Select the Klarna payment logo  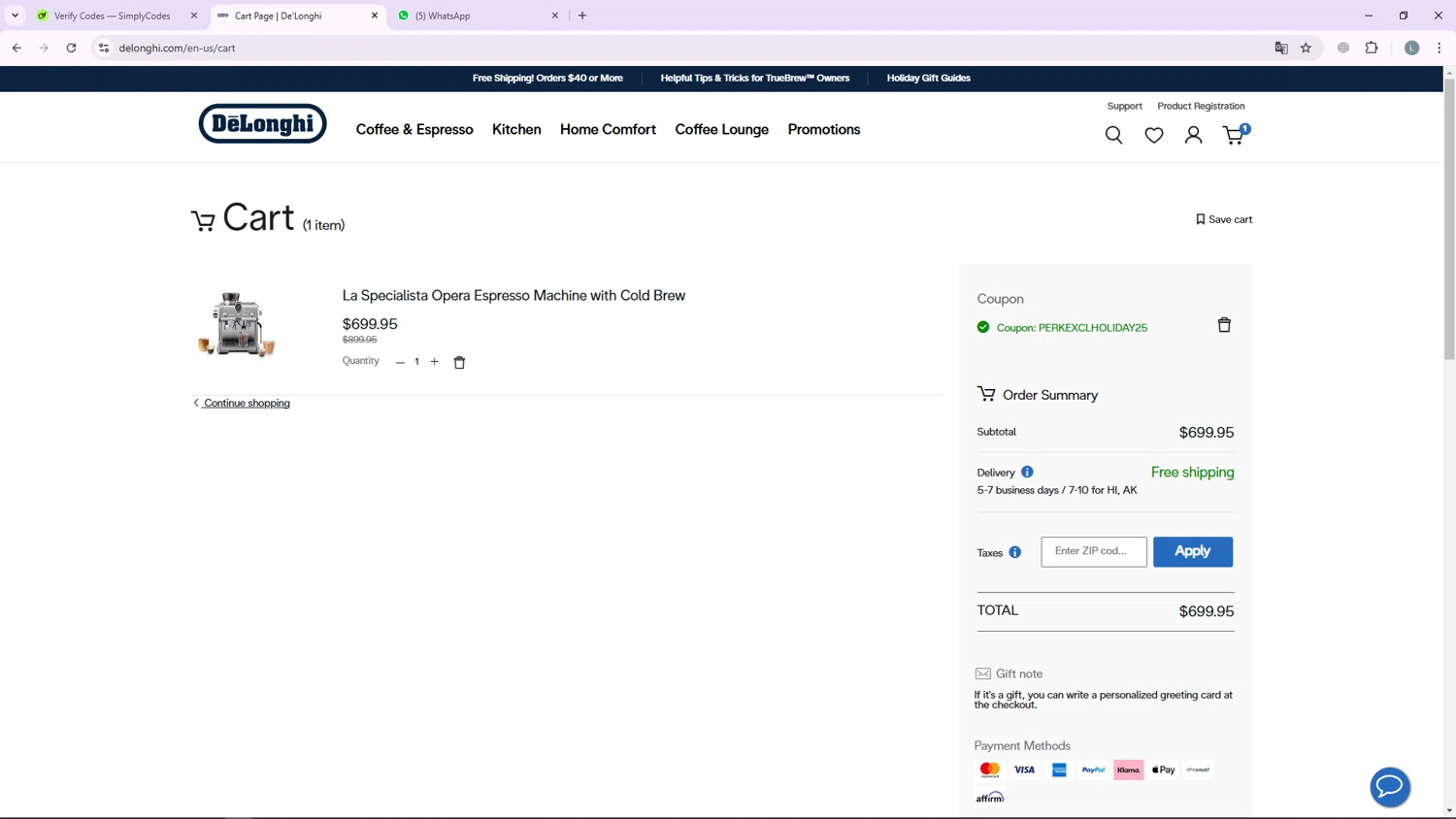click(x=1128, y=770)
